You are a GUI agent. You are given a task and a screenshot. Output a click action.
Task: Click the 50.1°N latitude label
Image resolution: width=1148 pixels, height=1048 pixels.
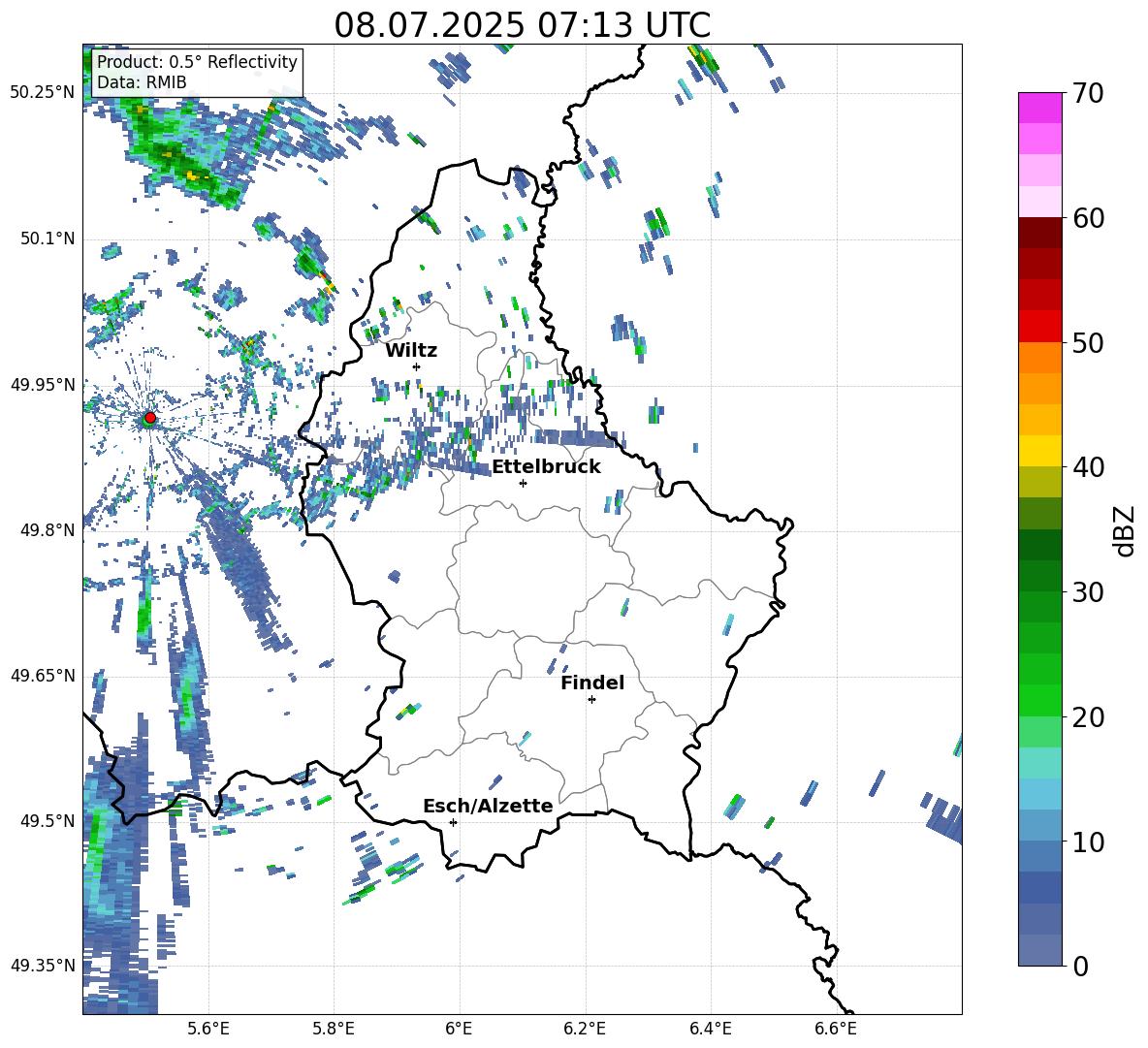click(47, 238)
